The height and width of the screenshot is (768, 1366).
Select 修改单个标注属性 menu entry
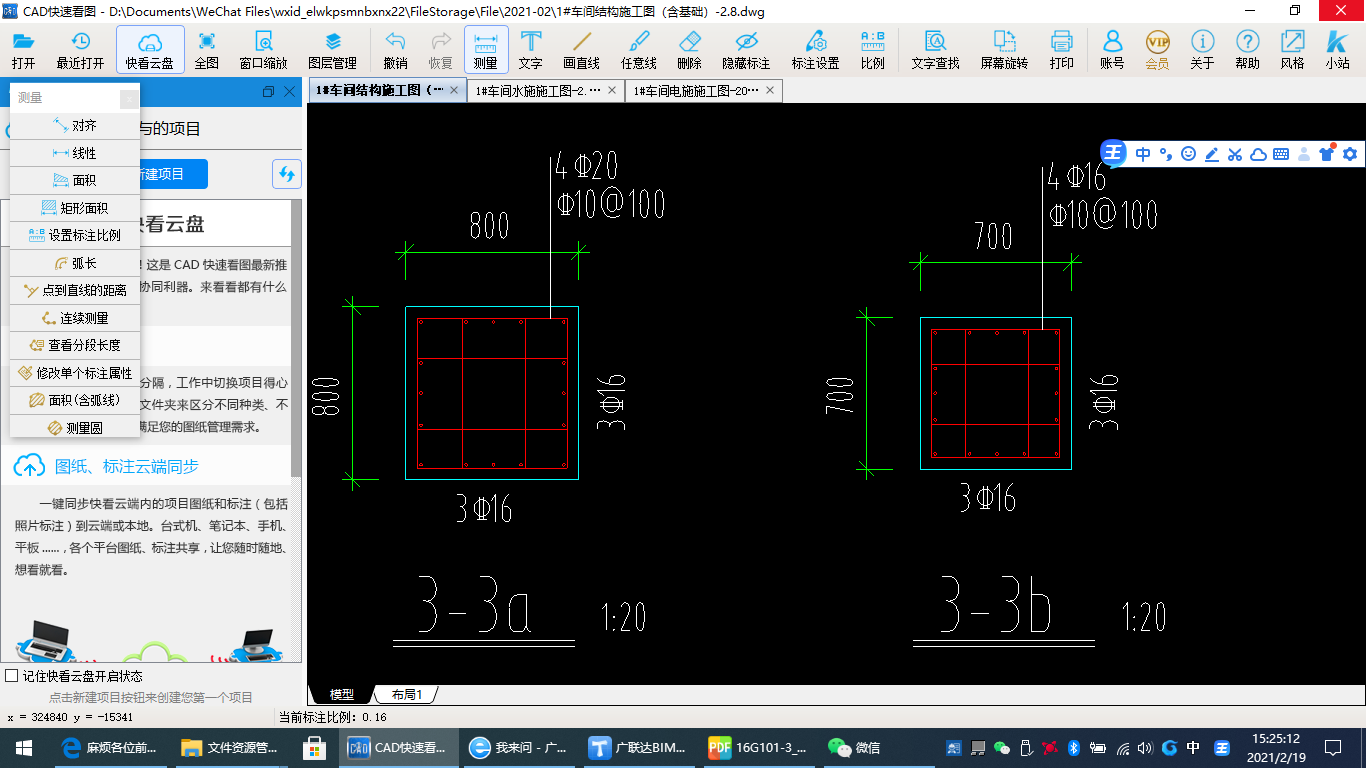pyautogui.click(x=75, y=373)
